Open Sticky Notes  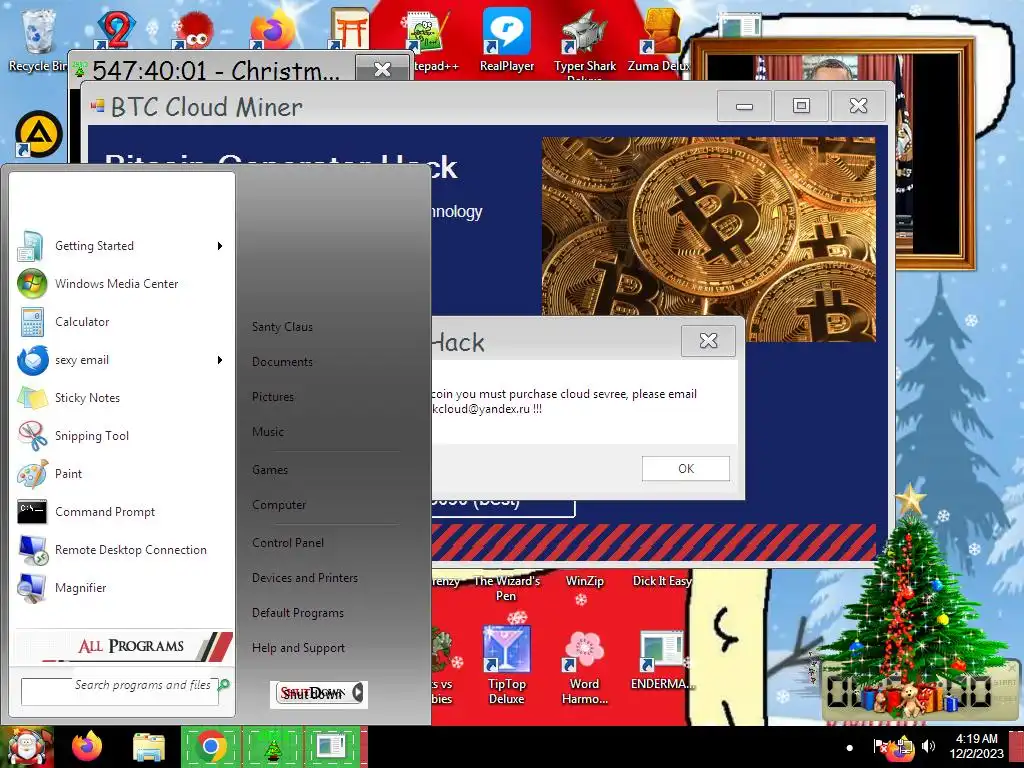click(x=121, y=398)
